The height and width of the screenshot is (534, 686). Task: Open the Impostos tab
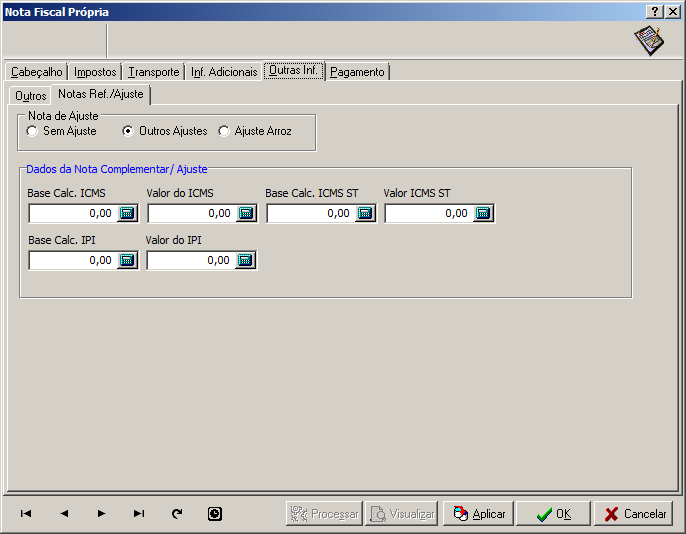(95, 72)
